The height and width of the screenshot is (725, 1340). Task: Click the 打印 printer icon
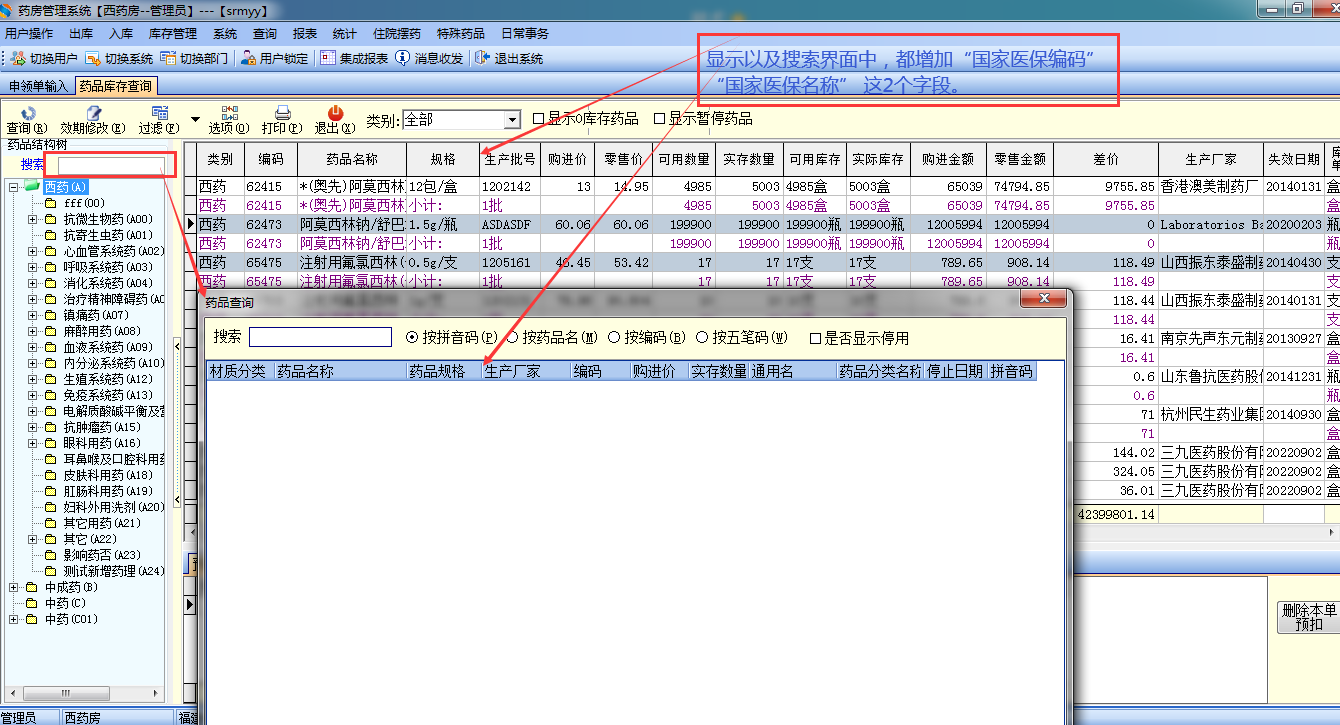(x=282, y=113)
